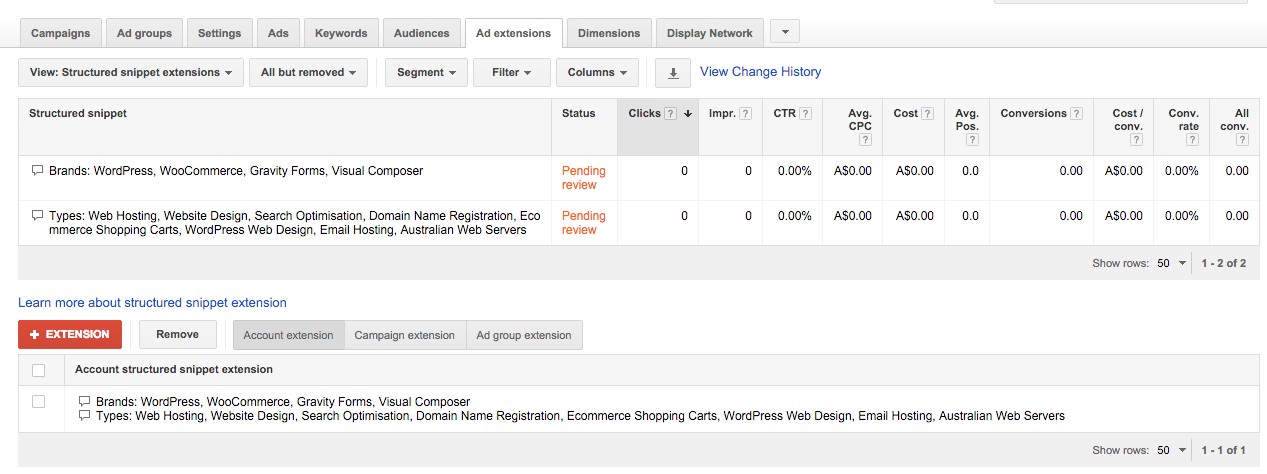
Task: Click speech bubble icon of Types snippet row
Action: coord(37,216)
